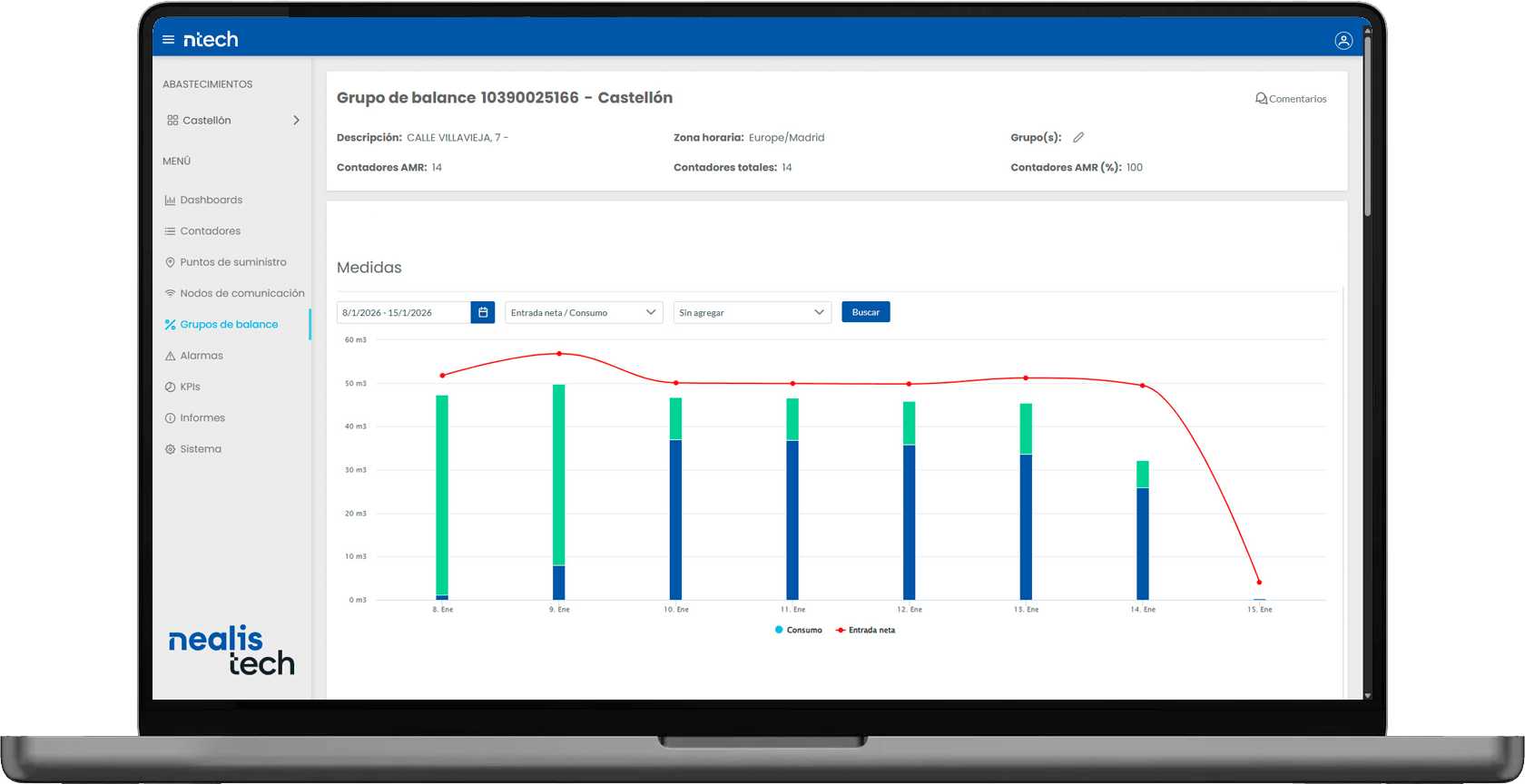Click the date range input field
The image size is (1525, 784).
tap(403, 312)
